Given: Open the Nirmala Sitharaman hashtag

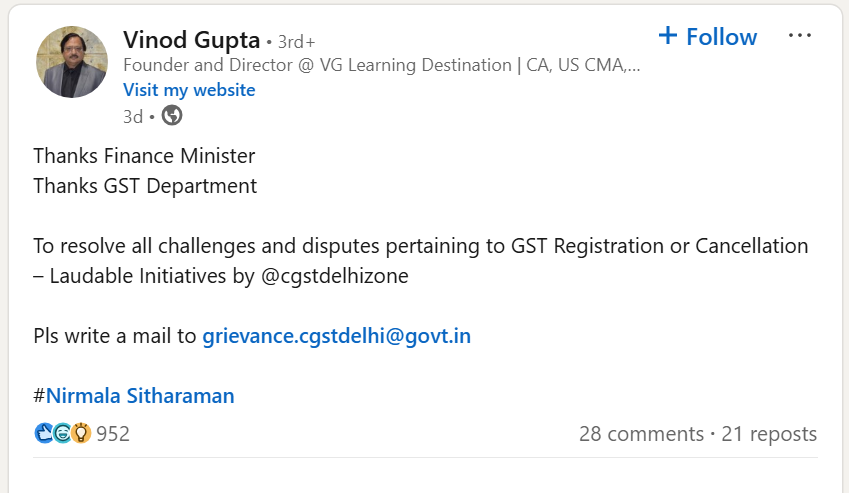Looking at the screenshot, I should 140,396.
